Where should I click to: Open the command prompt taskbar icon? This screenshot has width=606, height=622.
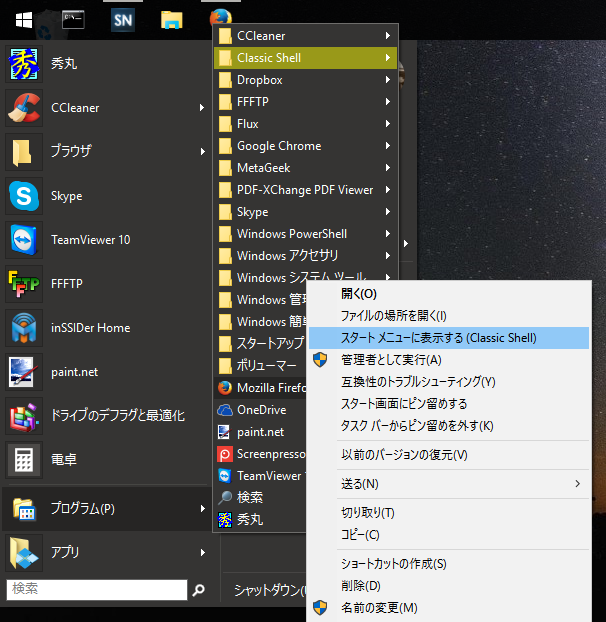[73, 20]
